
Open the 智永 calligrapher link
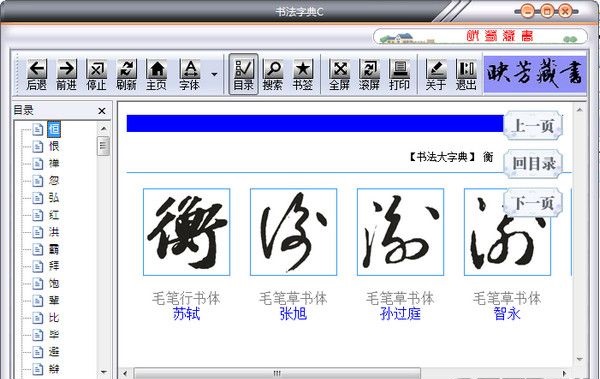(507, 314)
